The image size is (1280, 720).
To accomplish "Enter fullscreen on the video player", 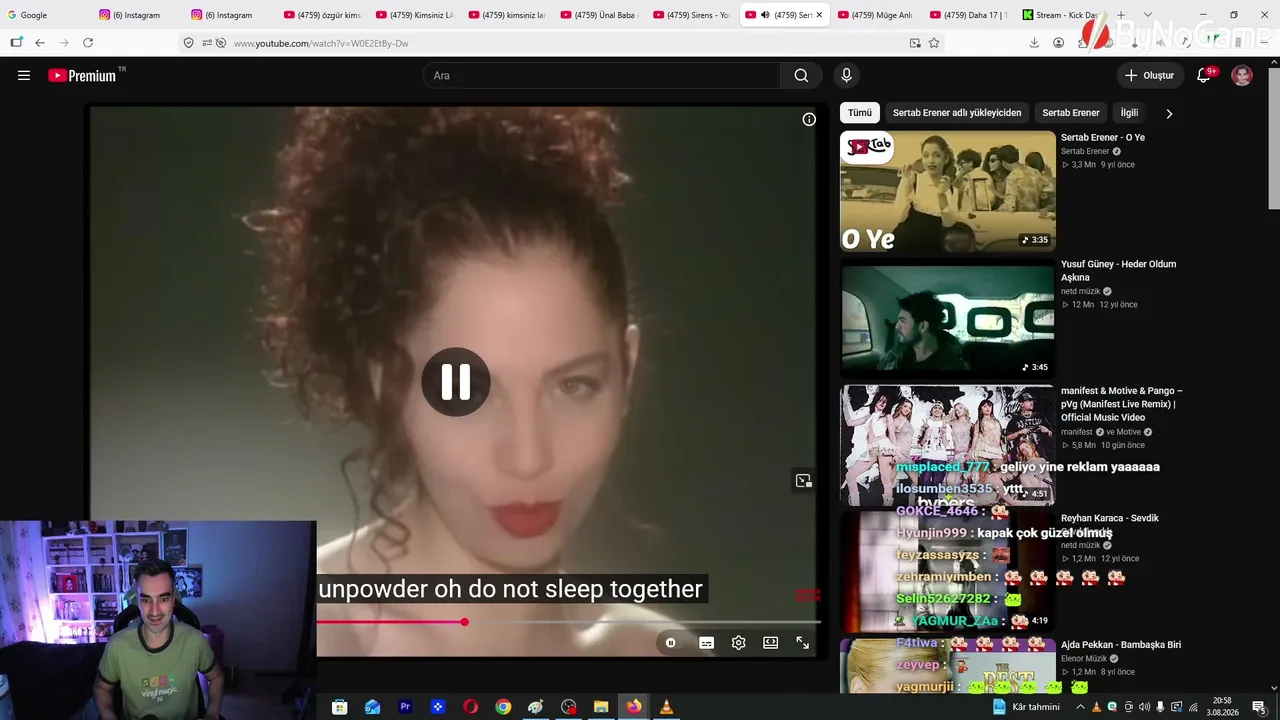I will pos(802,643).
